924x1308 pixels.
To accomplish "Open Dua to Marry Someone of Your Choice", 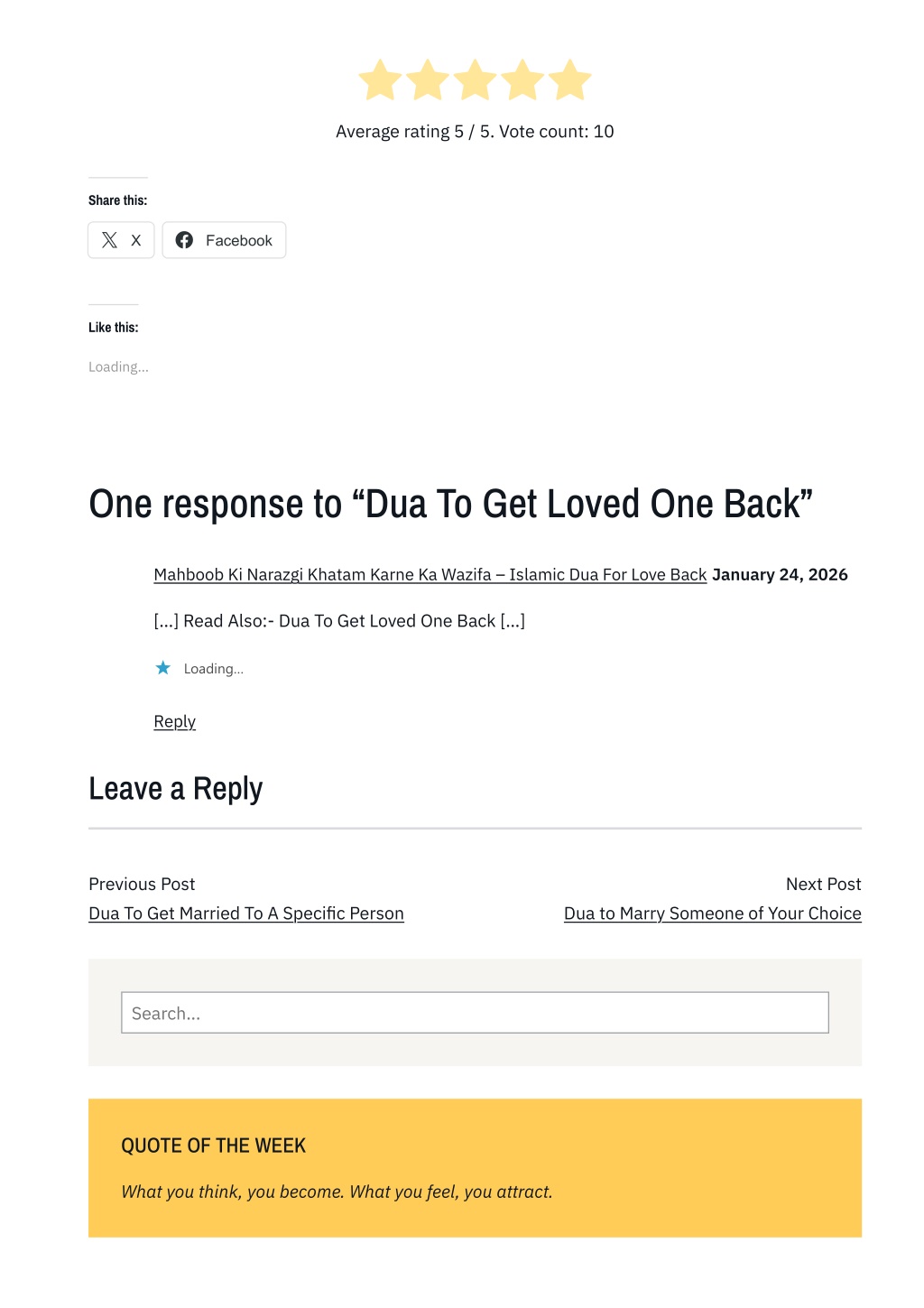I will (712, 914).
